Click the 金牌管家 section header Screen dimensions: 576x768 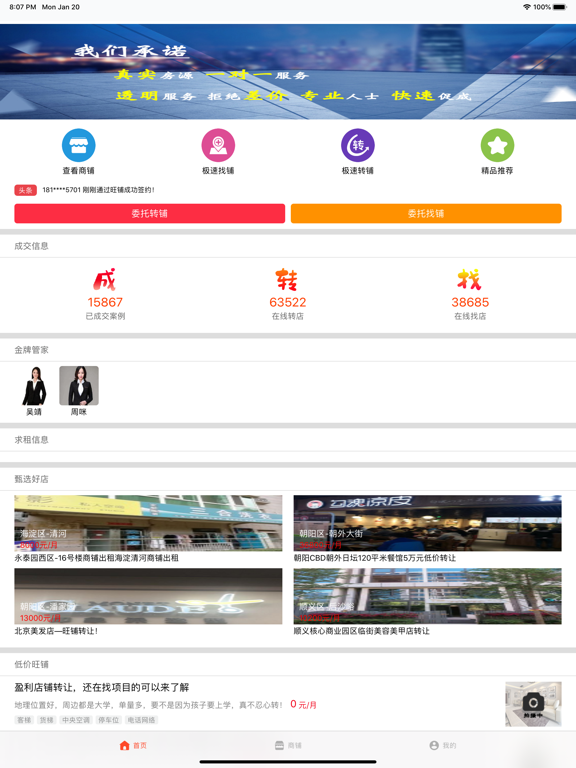(31, 350)
